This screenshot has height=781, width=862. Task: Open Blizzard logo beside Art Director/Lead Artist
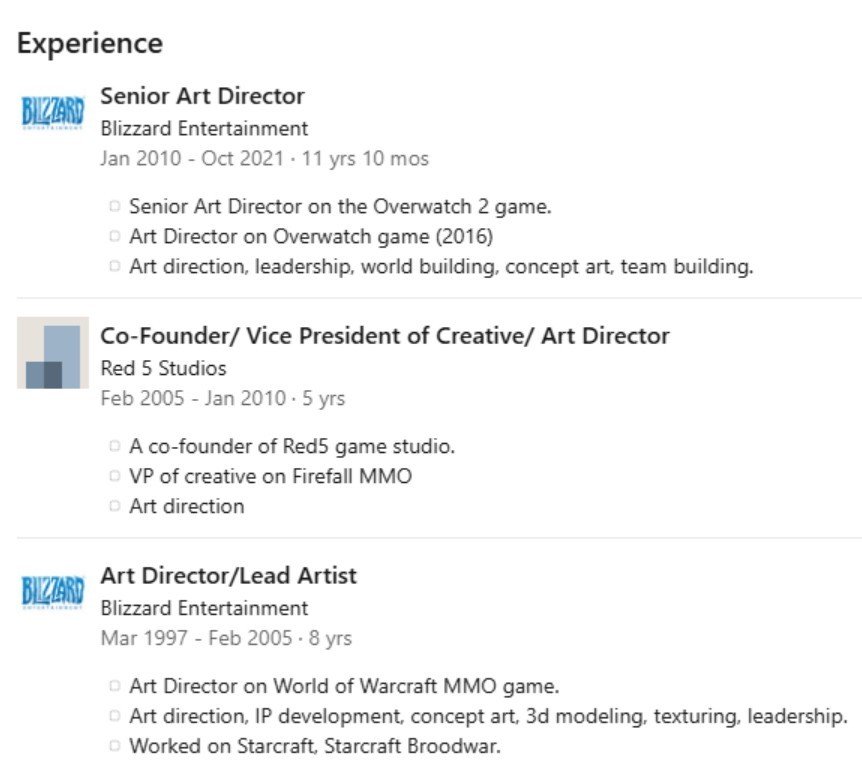click(x=53, y=592)
